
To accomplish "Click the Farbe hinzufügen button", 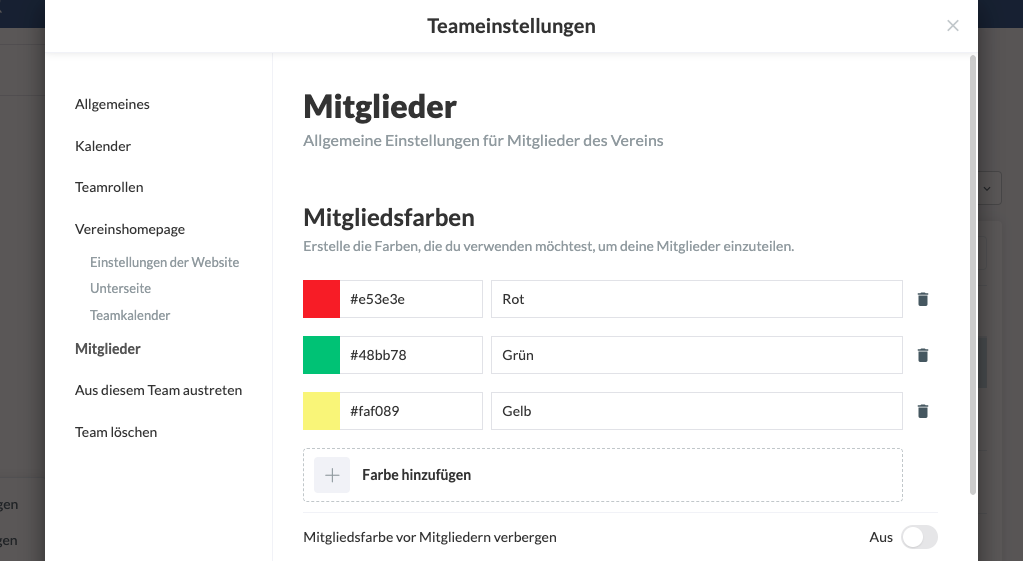I will click(416, 475).
